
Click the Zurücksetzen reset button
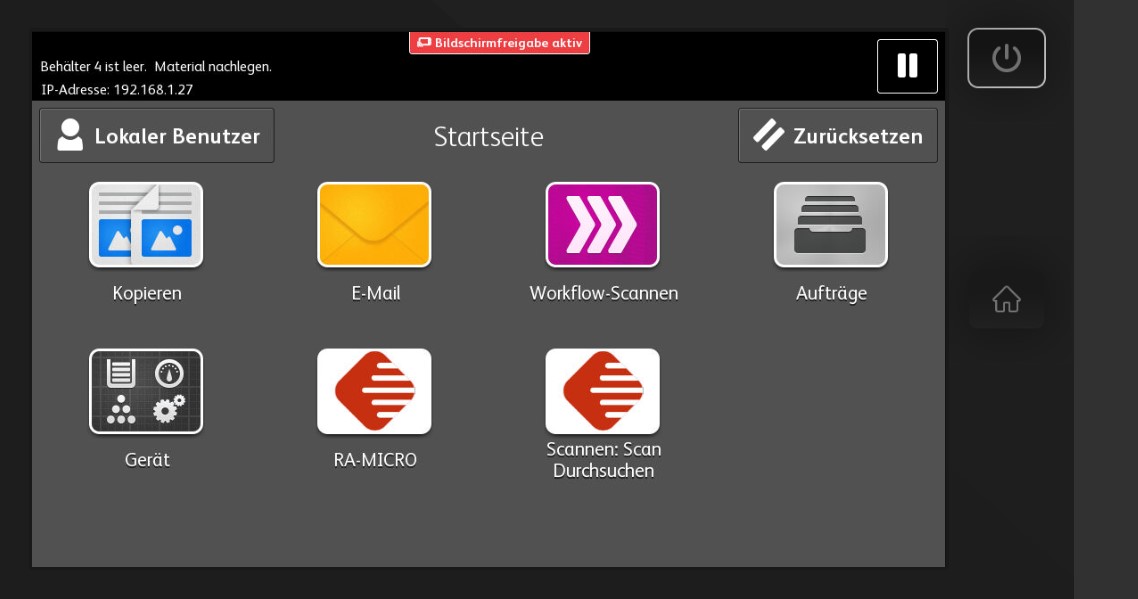pyautogui.click(x=838, y=136)
